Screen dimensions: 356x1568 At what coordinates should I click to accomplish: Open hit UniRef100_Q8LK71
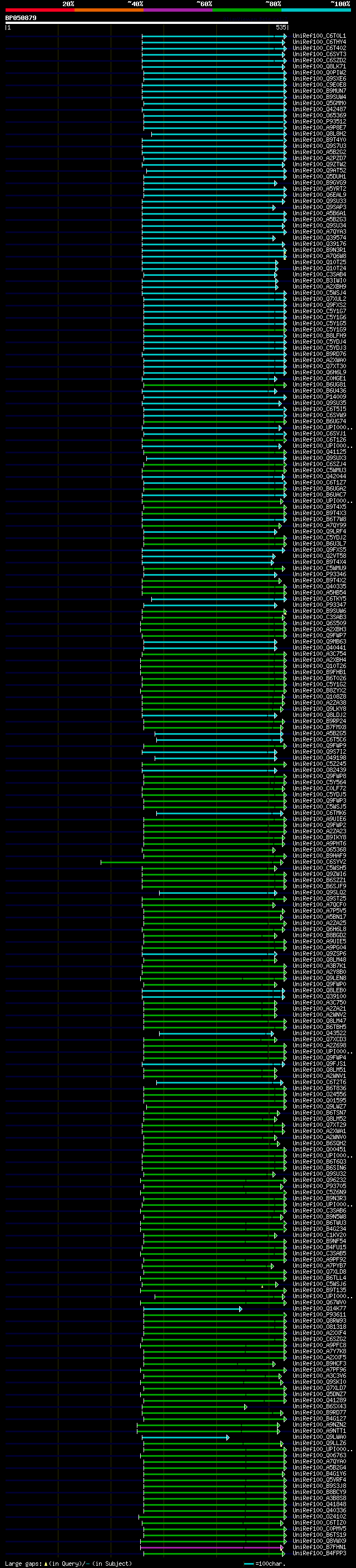pos(319,66)
